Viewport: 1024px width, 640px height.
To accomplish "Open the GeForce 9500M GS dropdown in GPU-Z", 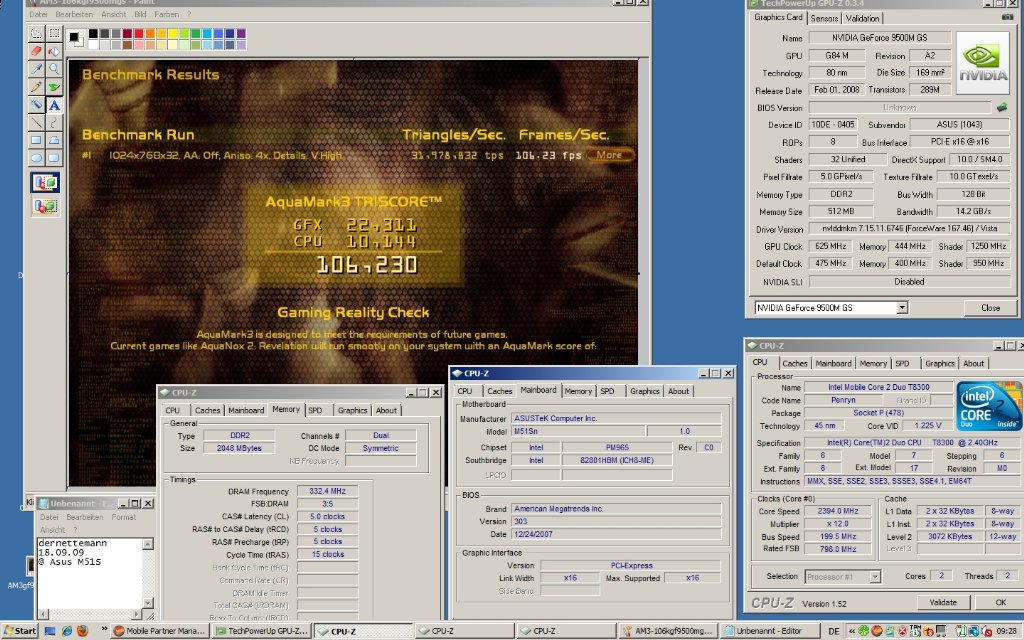I will (x=902, y=308).
